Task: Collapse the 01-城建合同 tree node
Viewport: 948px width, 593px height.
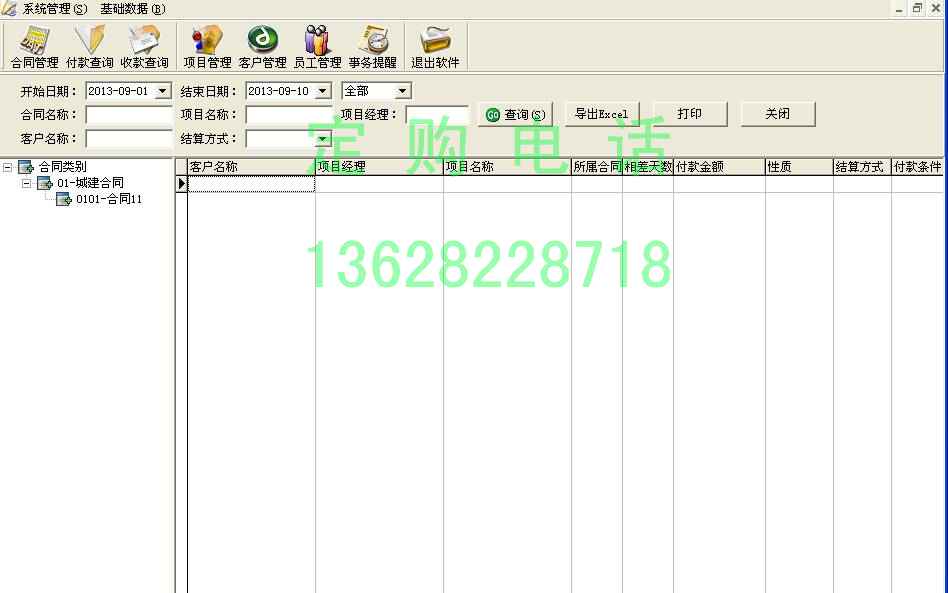Action: [x=27, y=183]
